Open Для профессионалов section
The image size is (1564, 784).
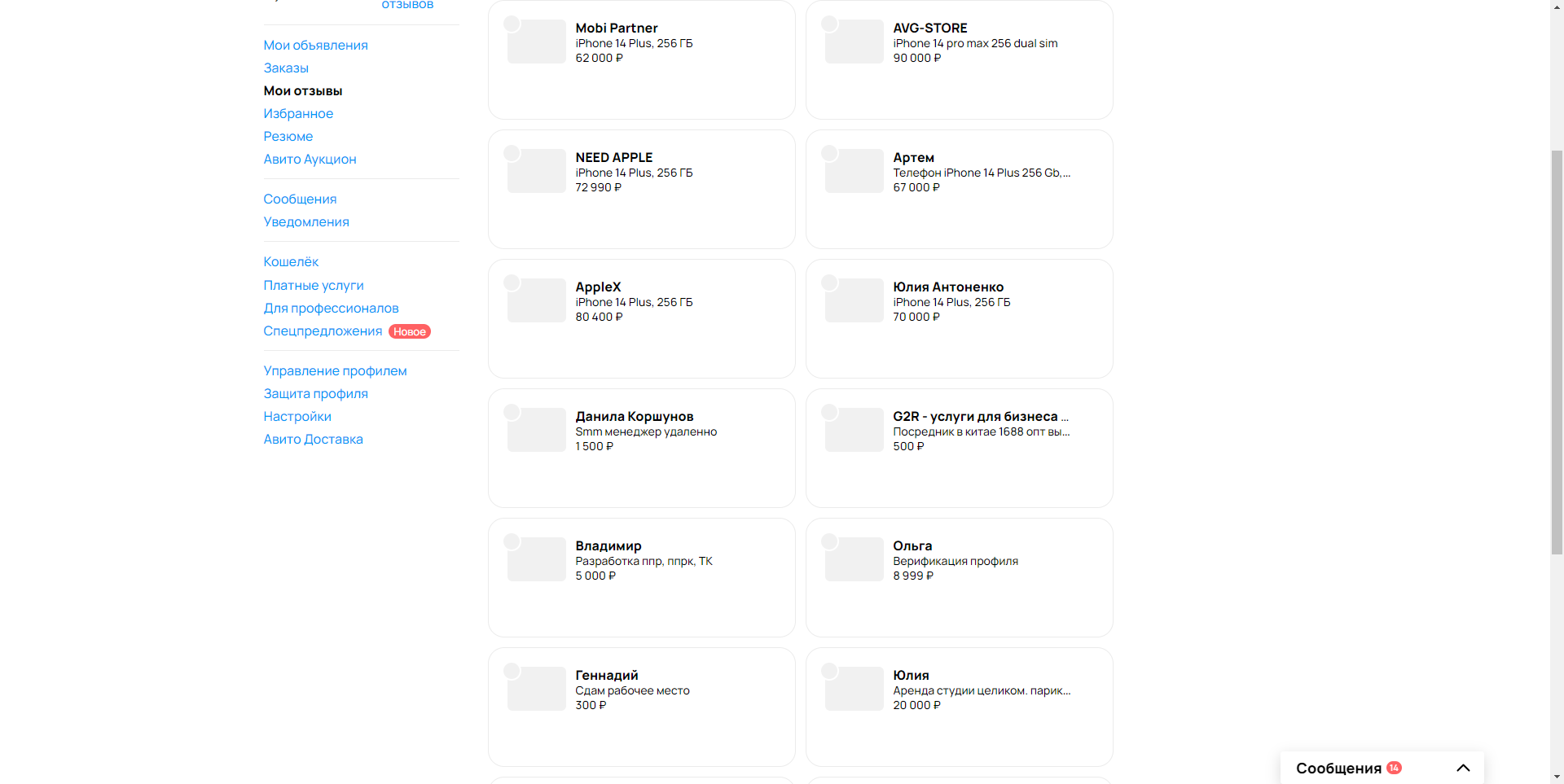(331, 308)
